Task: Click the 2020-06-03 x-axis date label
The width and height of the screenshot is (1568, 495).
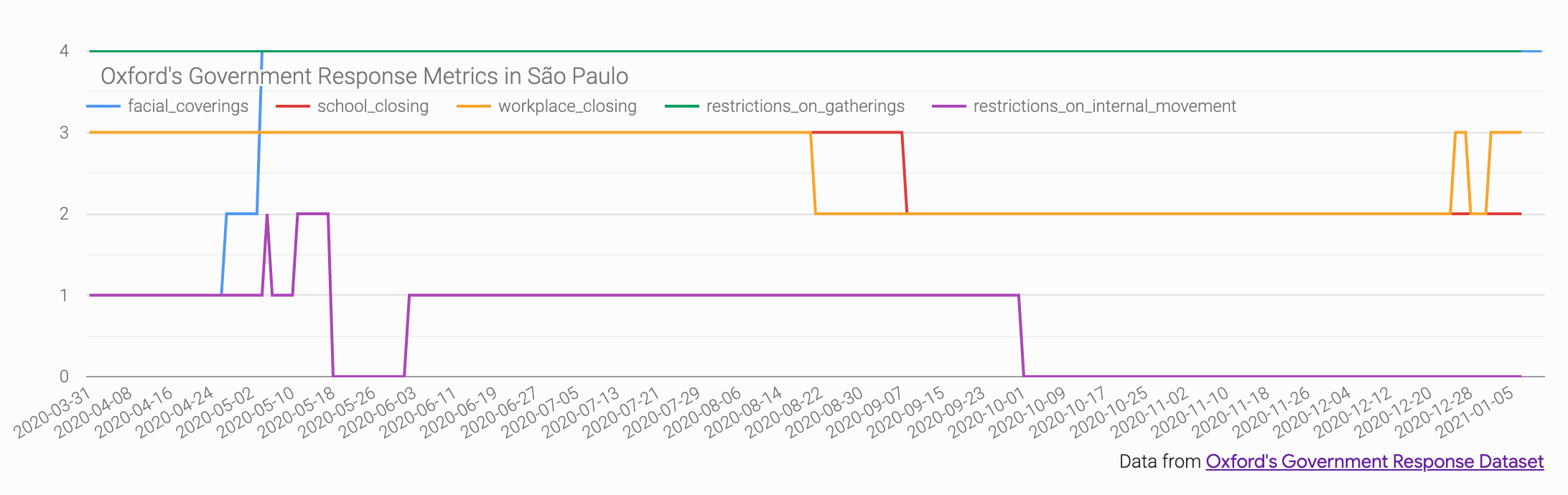Action: (378, 412)
